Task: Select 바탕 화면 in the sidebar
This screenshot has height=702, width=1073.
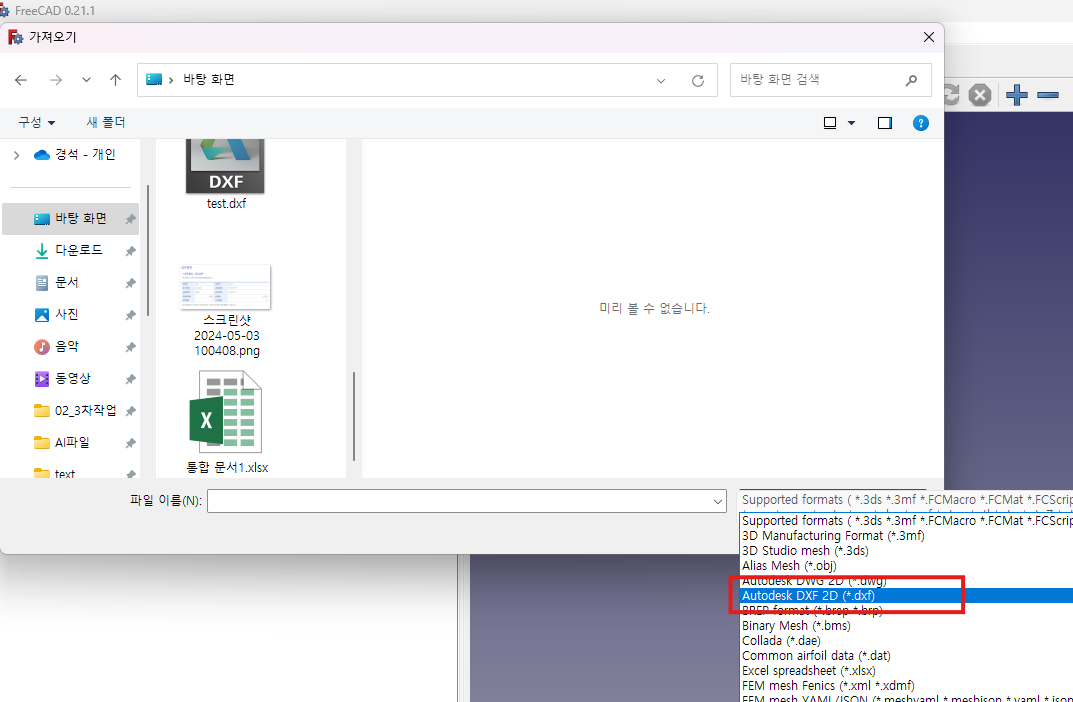Action: point(70,219)
